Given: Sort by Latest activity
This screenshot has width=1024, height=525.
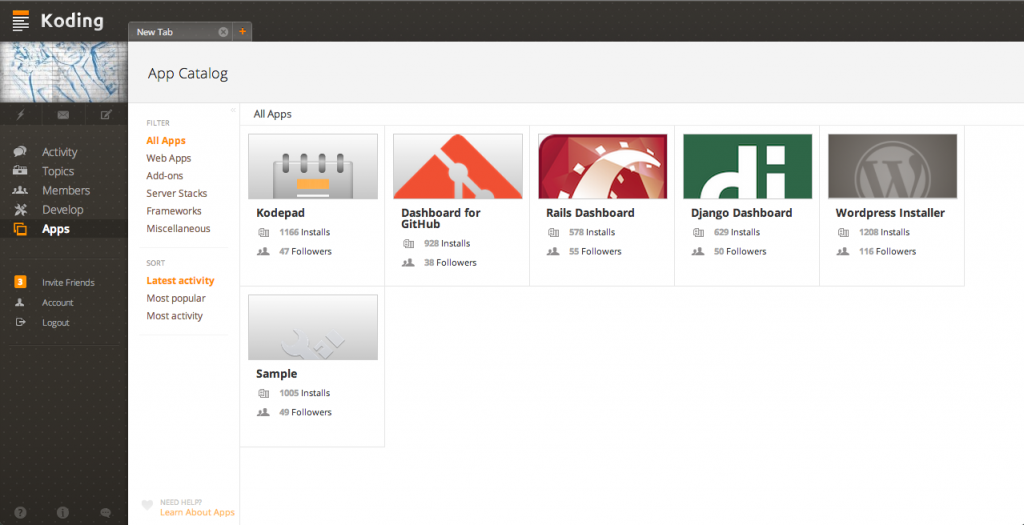Looking at the screenshot, I should (180, 281).
